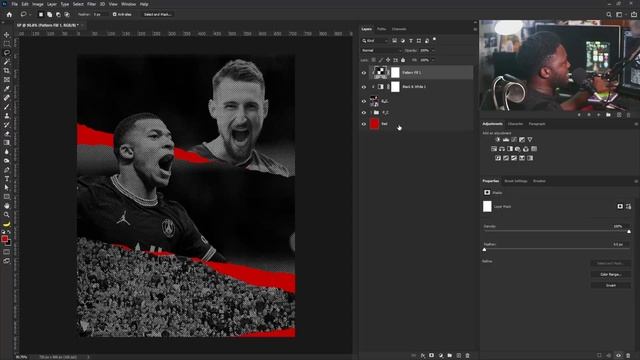Click the Home icon in options bar
640x360 pixels.
(9, 14)
